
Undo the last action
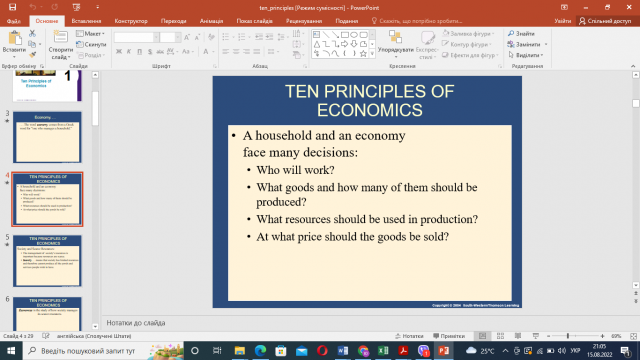33,7
